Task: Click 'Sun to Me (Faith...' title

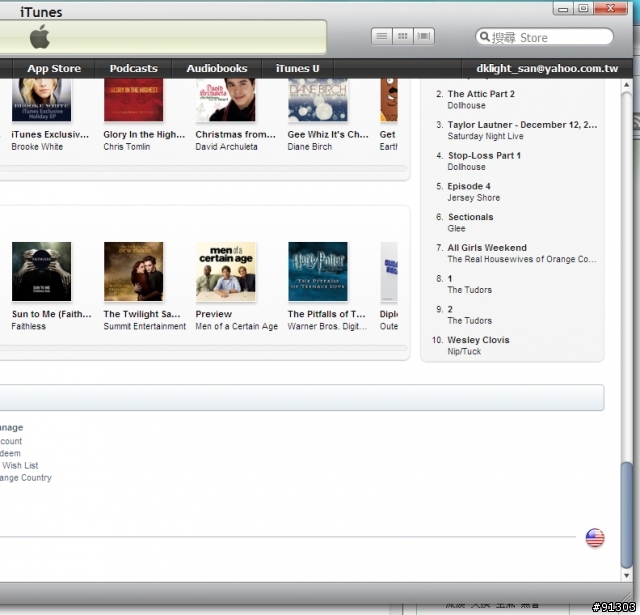Action: coord(51,314)
